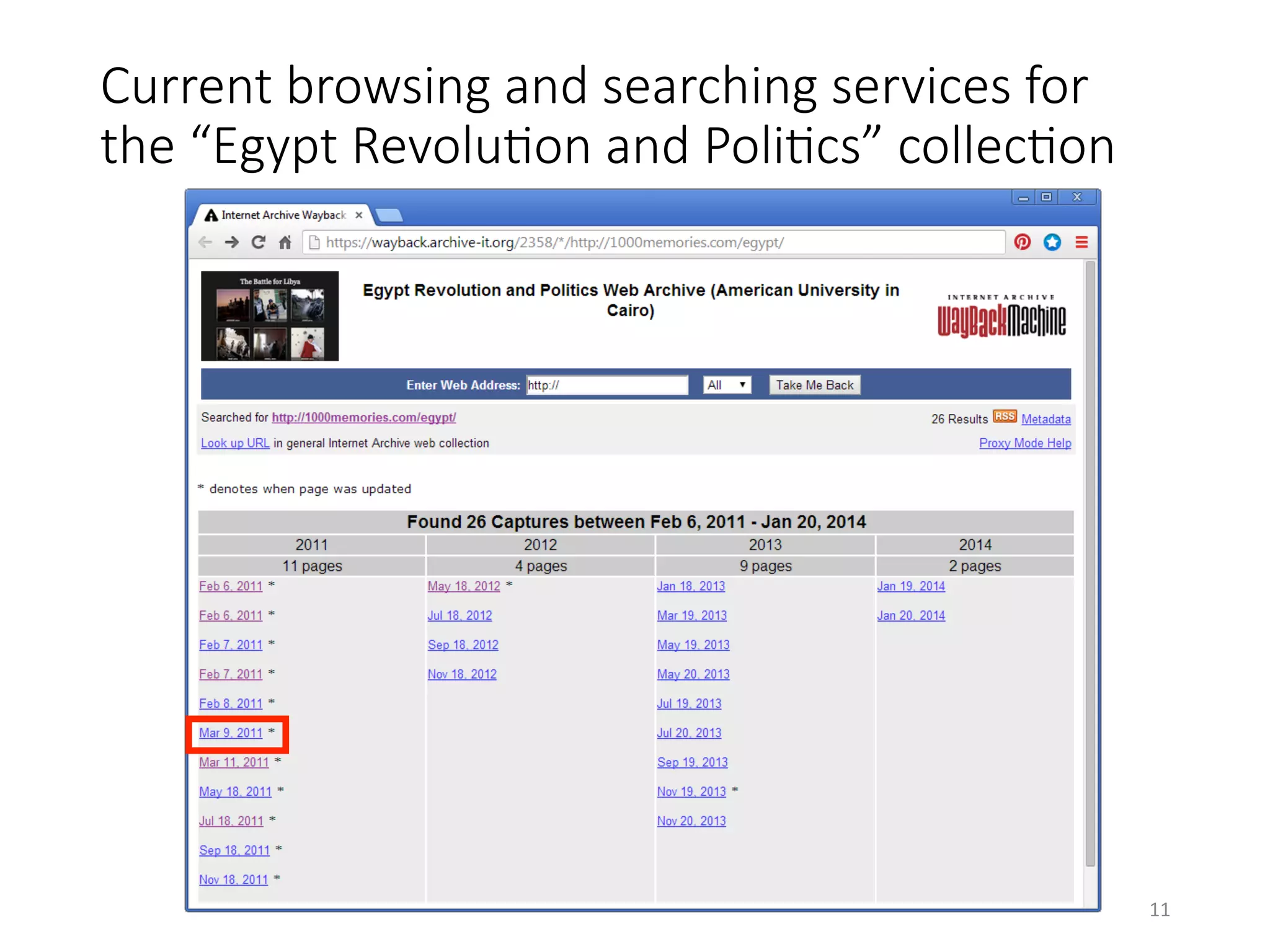Click the '11 pages' cell under 2011
This screenshot has height=952, width=1270.
click(x=312, y=566)
